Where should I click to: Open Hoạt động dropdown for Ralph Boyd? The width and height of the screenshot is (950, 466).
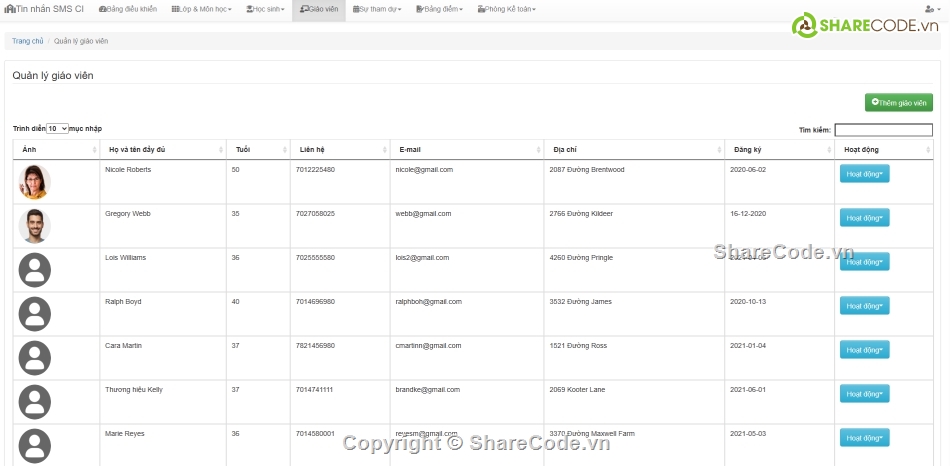(864, 306)
